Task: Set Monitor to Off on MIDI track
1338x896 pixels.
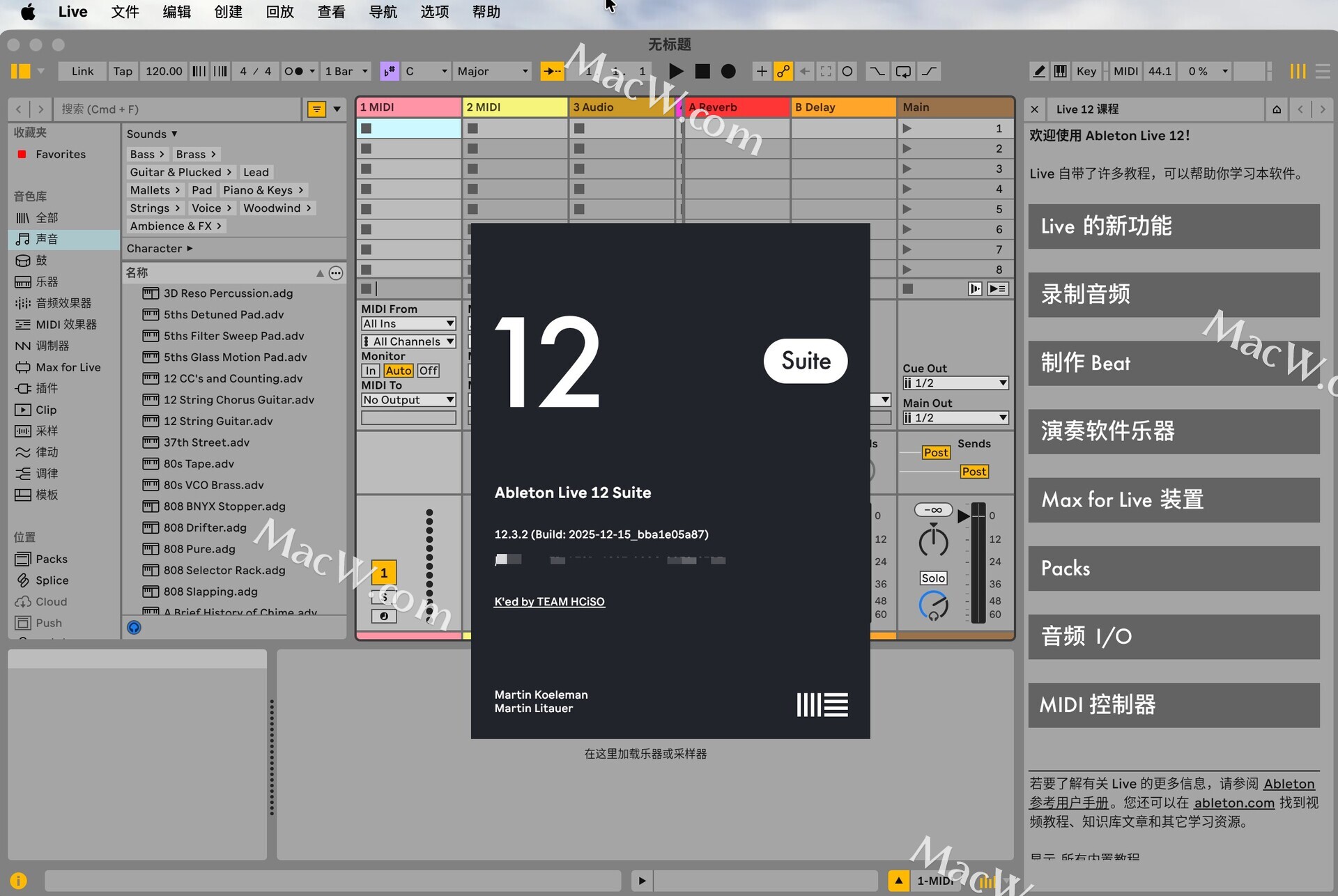Action: click(428, 371)
